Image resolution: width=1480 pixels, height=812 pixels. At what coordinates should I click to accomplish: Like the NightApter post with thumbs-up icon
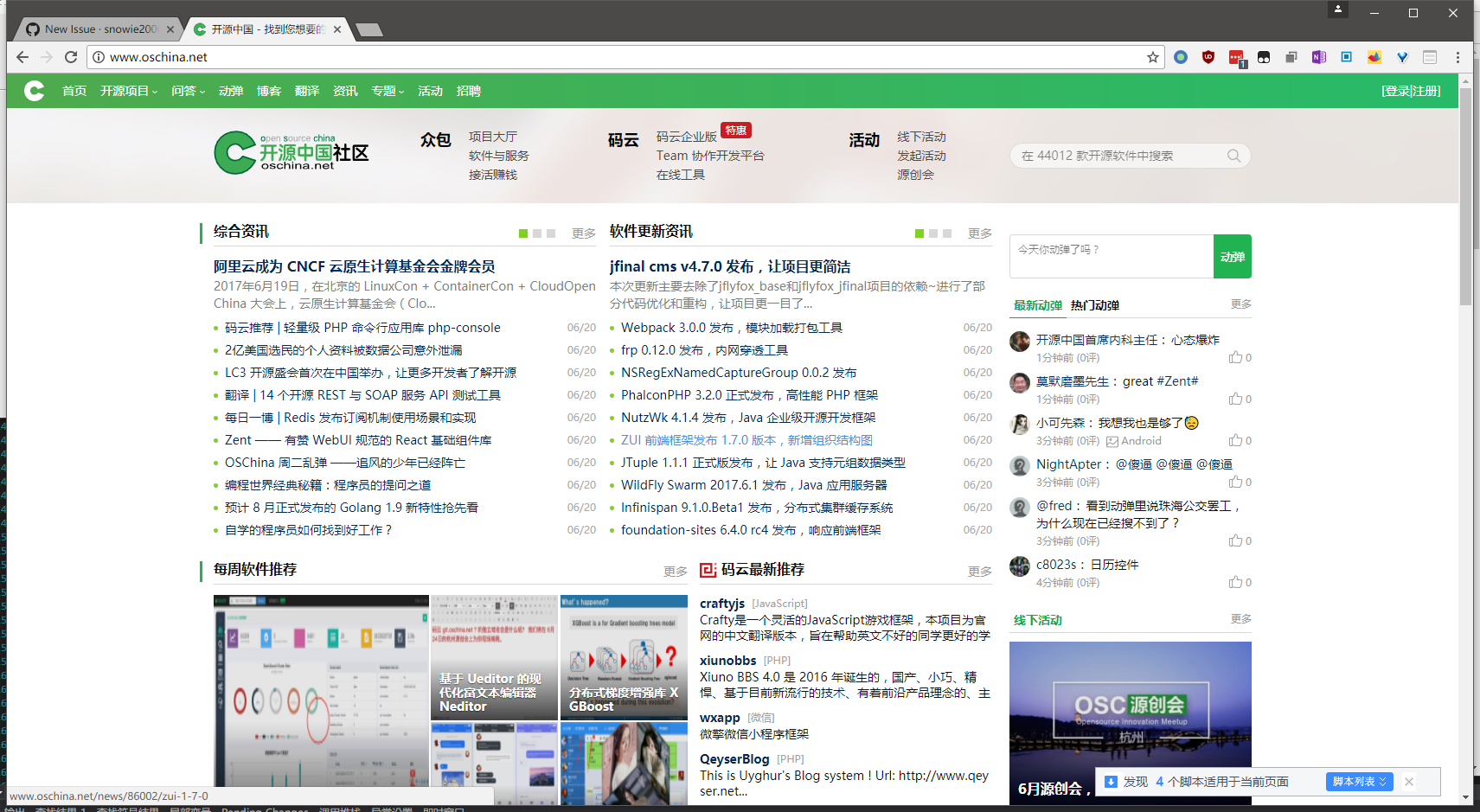(1235, 482)
